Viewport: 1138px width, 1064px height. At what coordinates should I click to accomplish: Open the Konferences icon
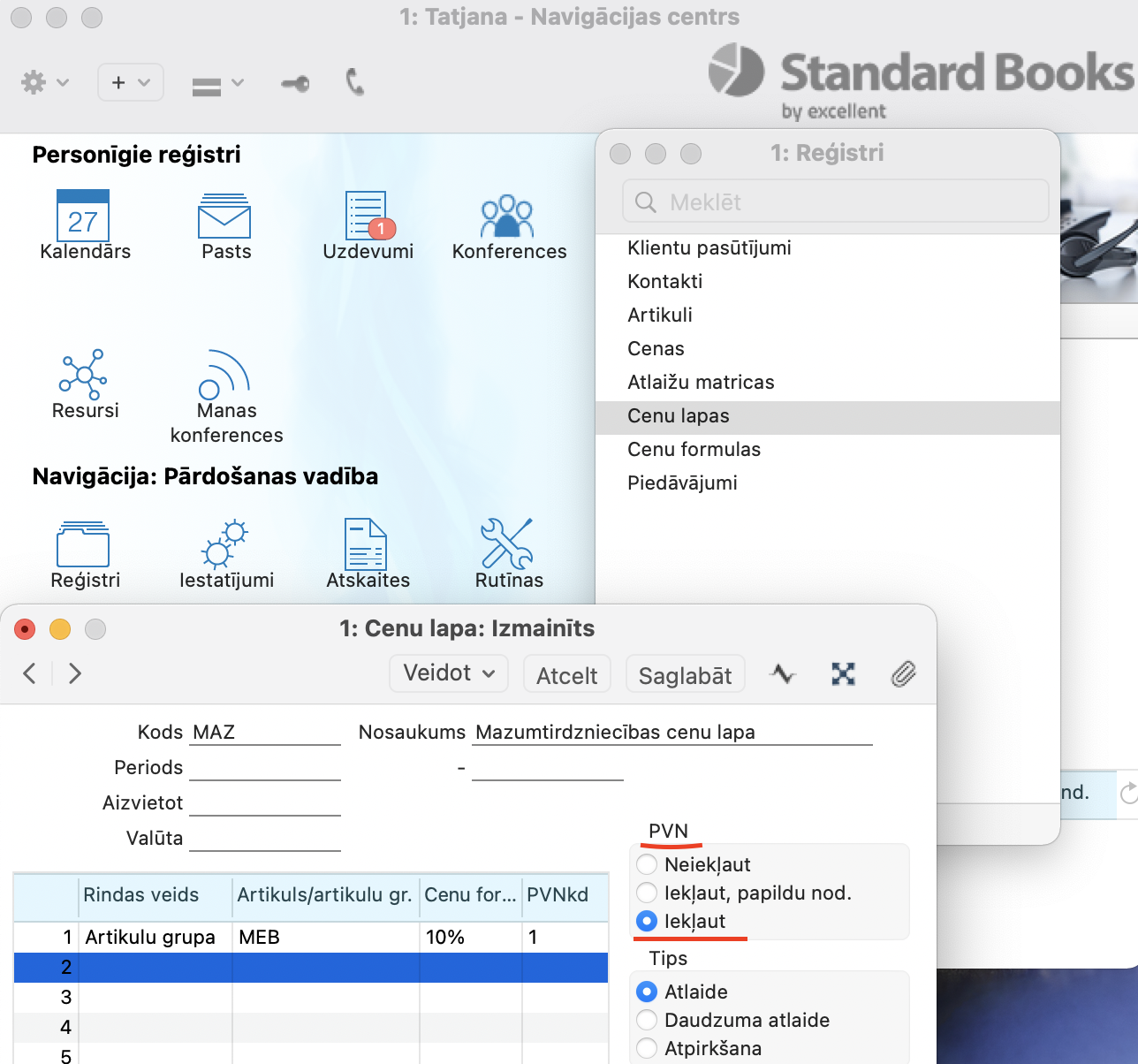tap(507, 217)
